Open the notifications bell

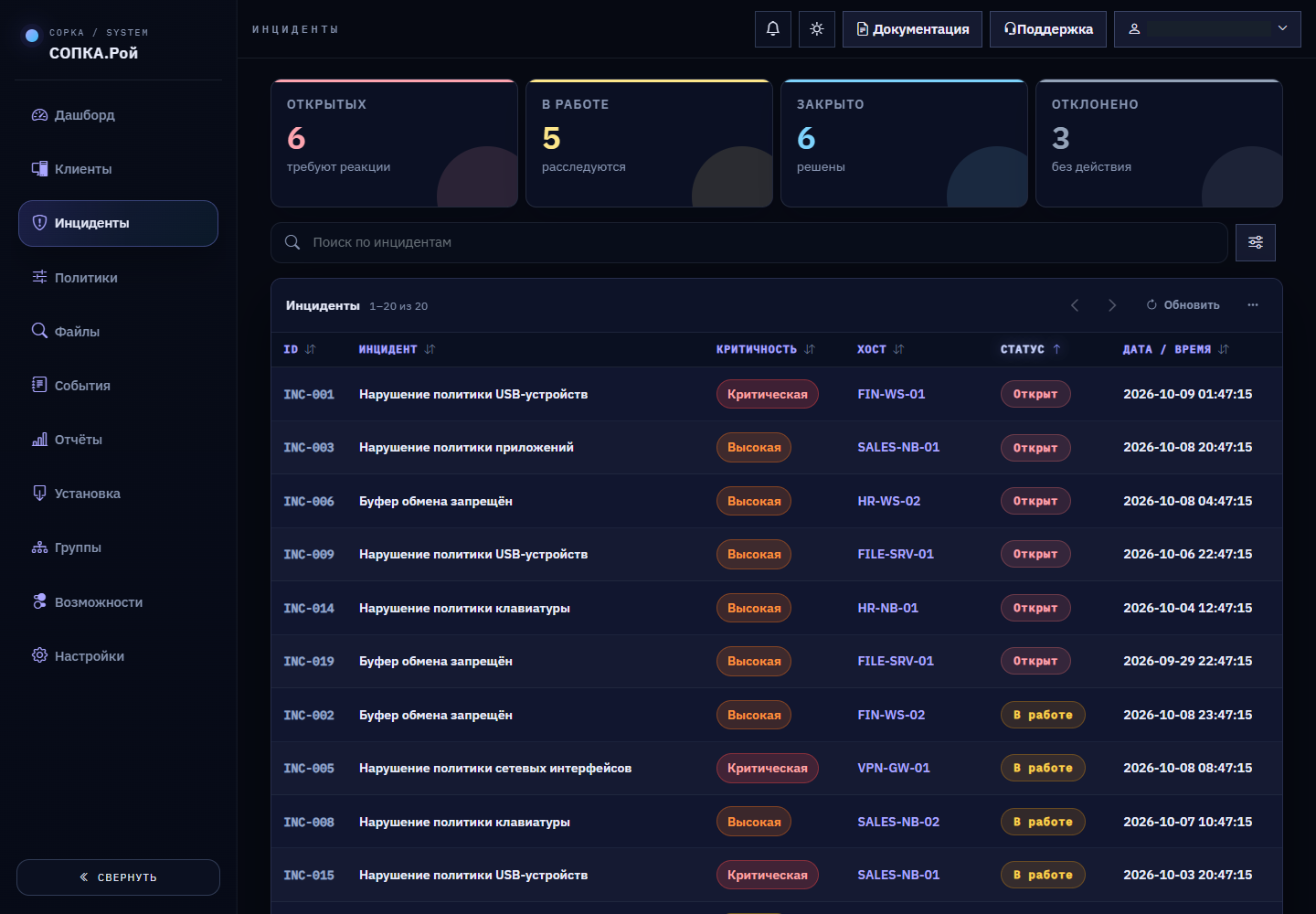click(772, 29)
